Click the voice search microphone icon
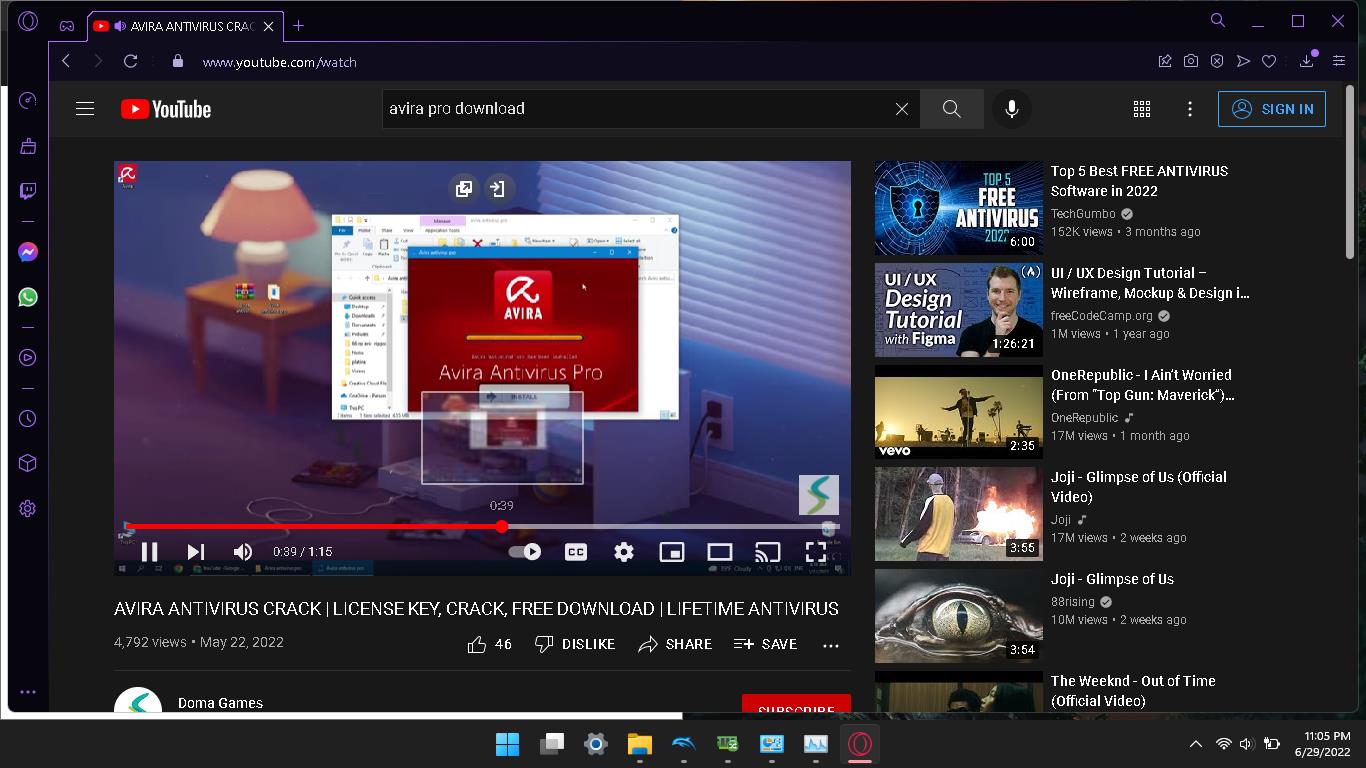Image resolution: width=1366 pixels, height=768 pixels. pyautogui.click(x=1011, y=109)
